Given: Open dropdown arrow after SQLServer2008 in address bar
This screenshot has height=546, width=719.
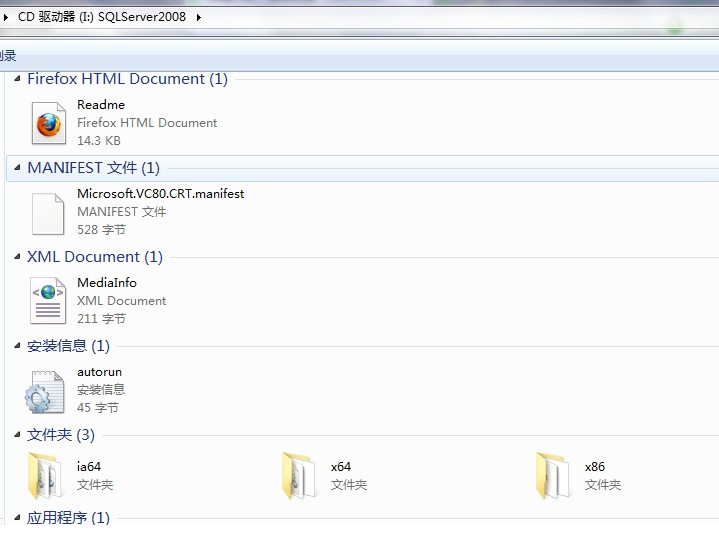Looking at the screenshot, I should point(199,17).
